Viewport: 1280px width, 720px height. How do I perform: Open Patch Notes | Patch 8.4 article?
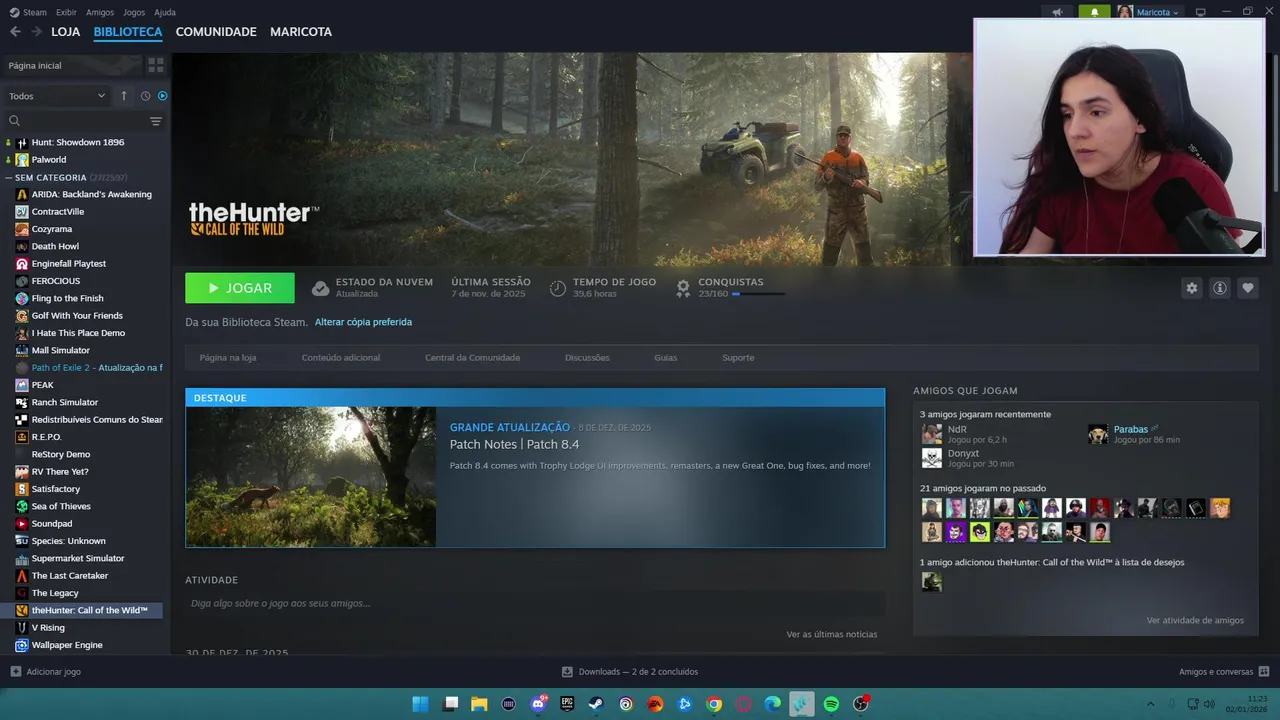[x=514, y=444]
